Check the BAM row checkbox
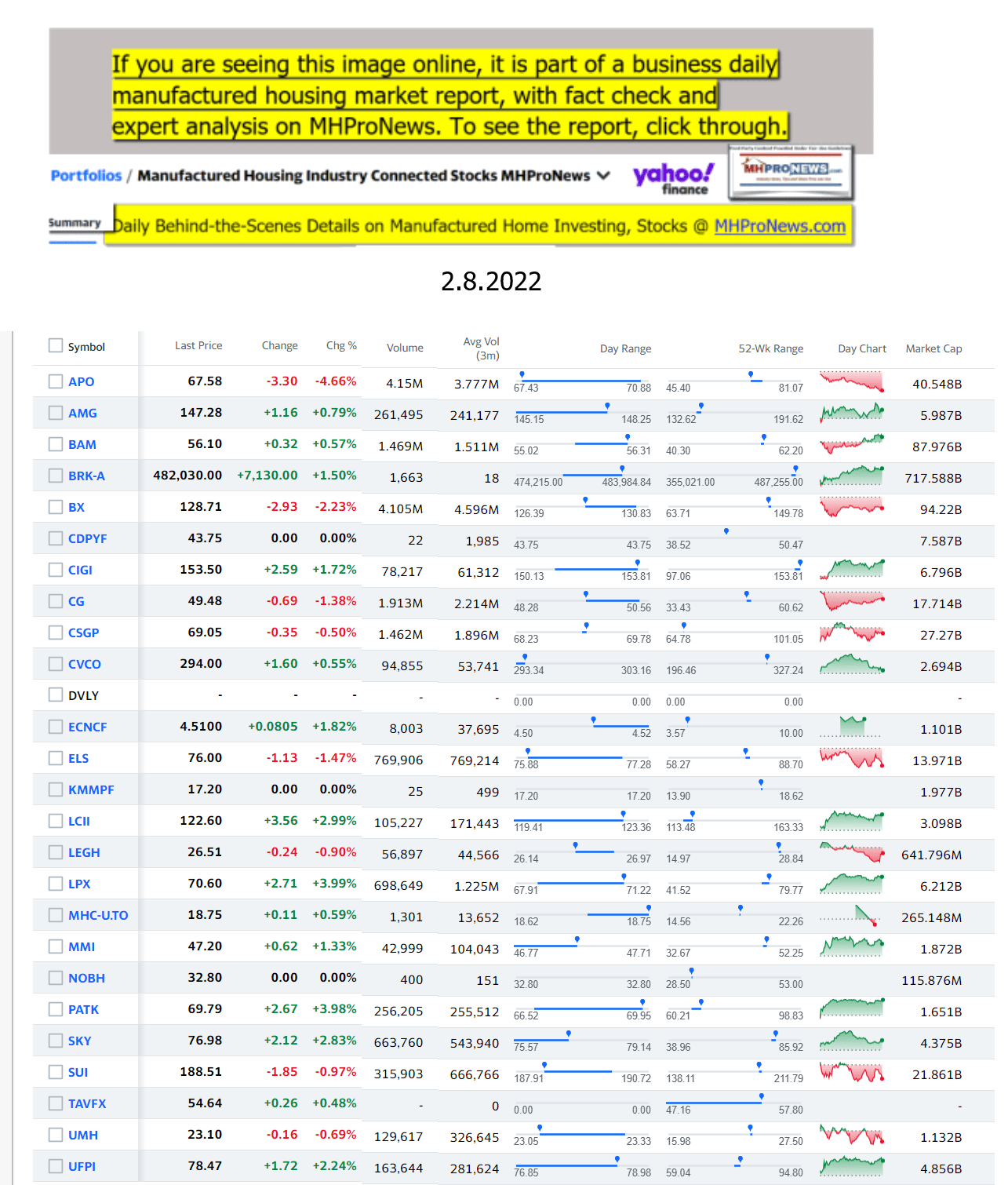The height and width of the screenshot is (1185, 1008). (56, 444)
